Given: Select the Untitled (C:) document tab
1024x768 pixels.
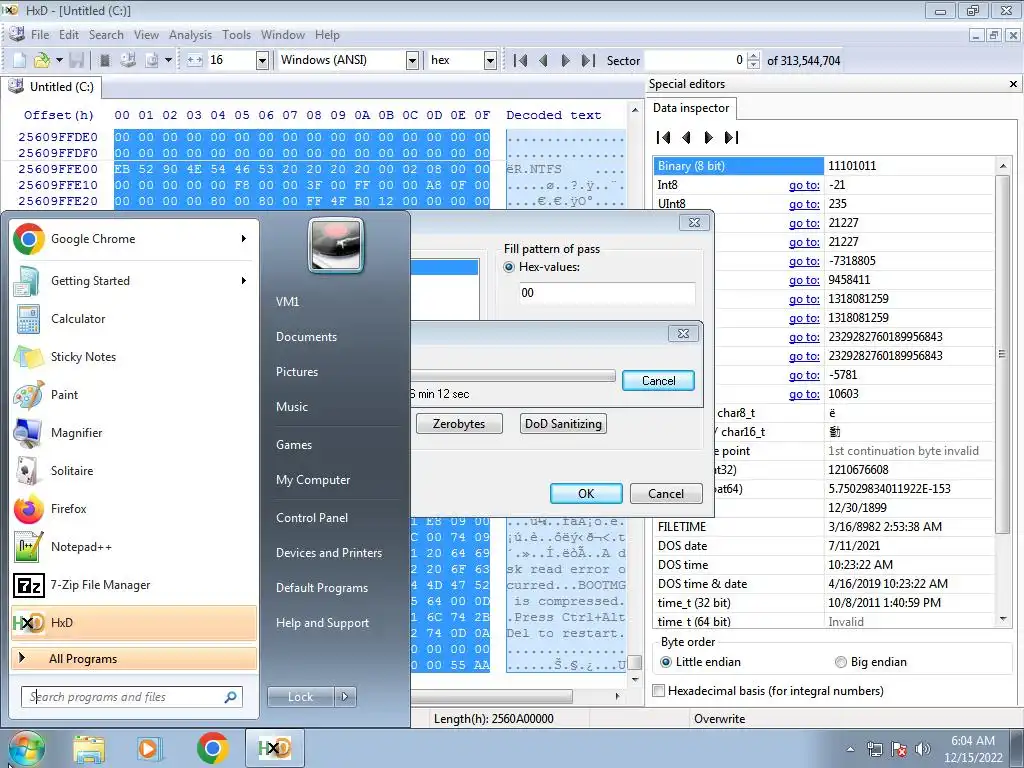Looking at the screenshot, I should (52, 87).
